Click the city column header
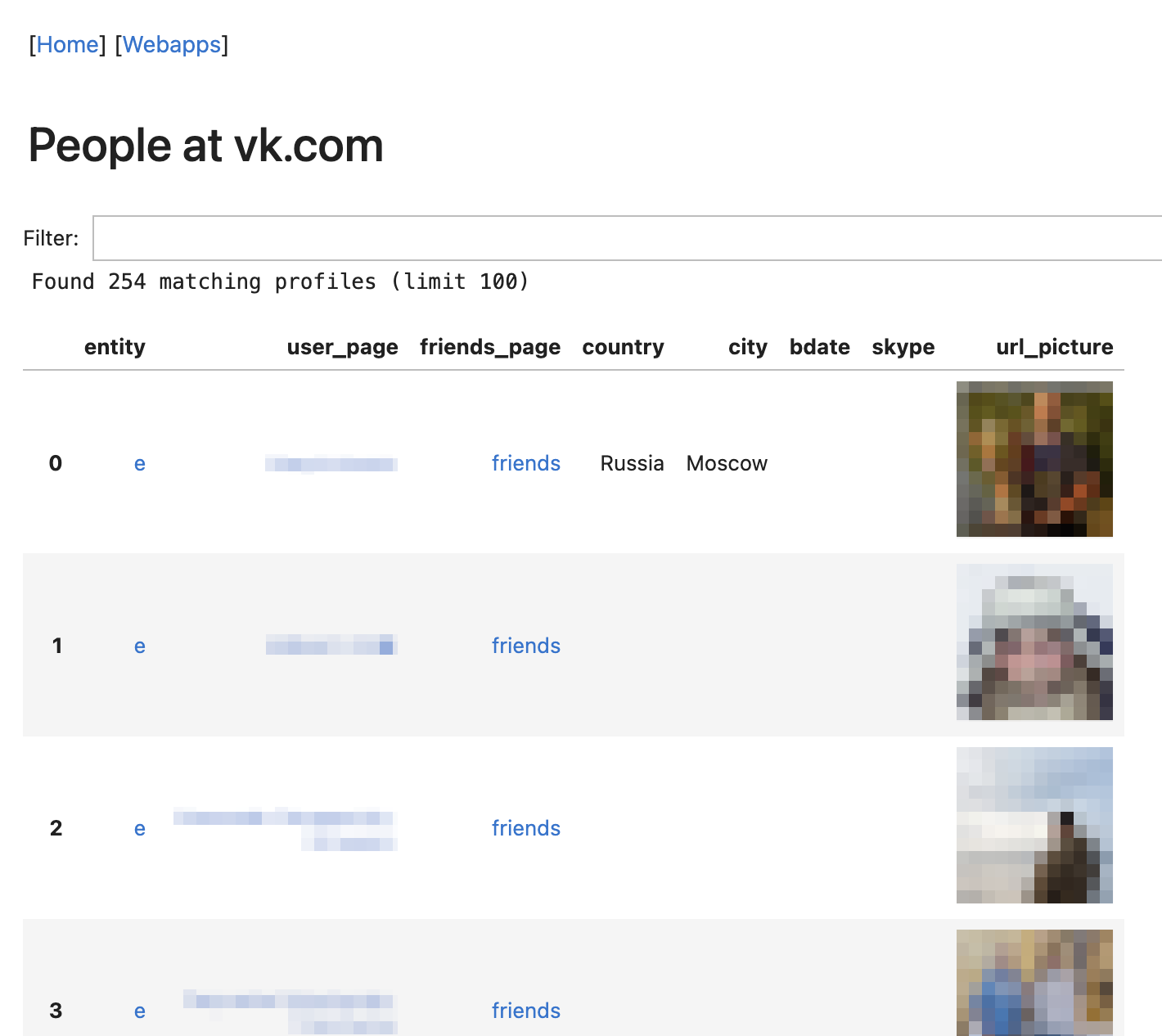This screenshot has width=1162, height=1036. 748,348
